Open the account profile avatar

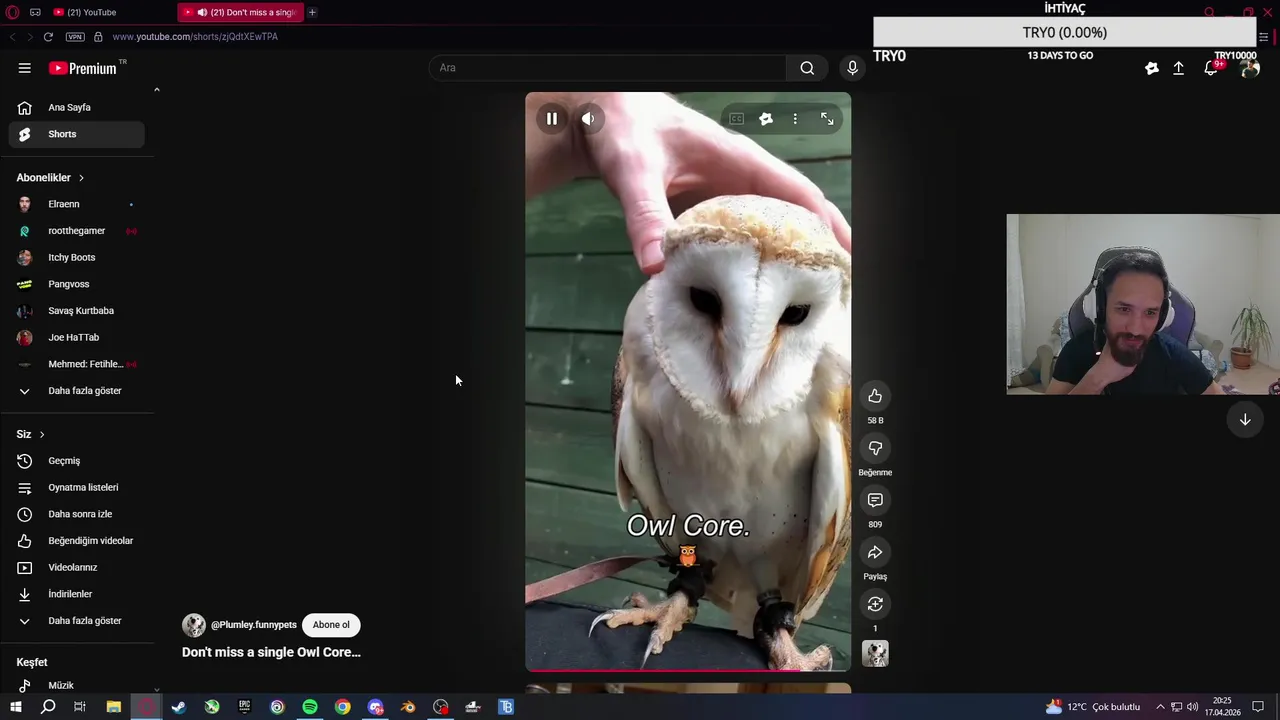click(1249, 68)
